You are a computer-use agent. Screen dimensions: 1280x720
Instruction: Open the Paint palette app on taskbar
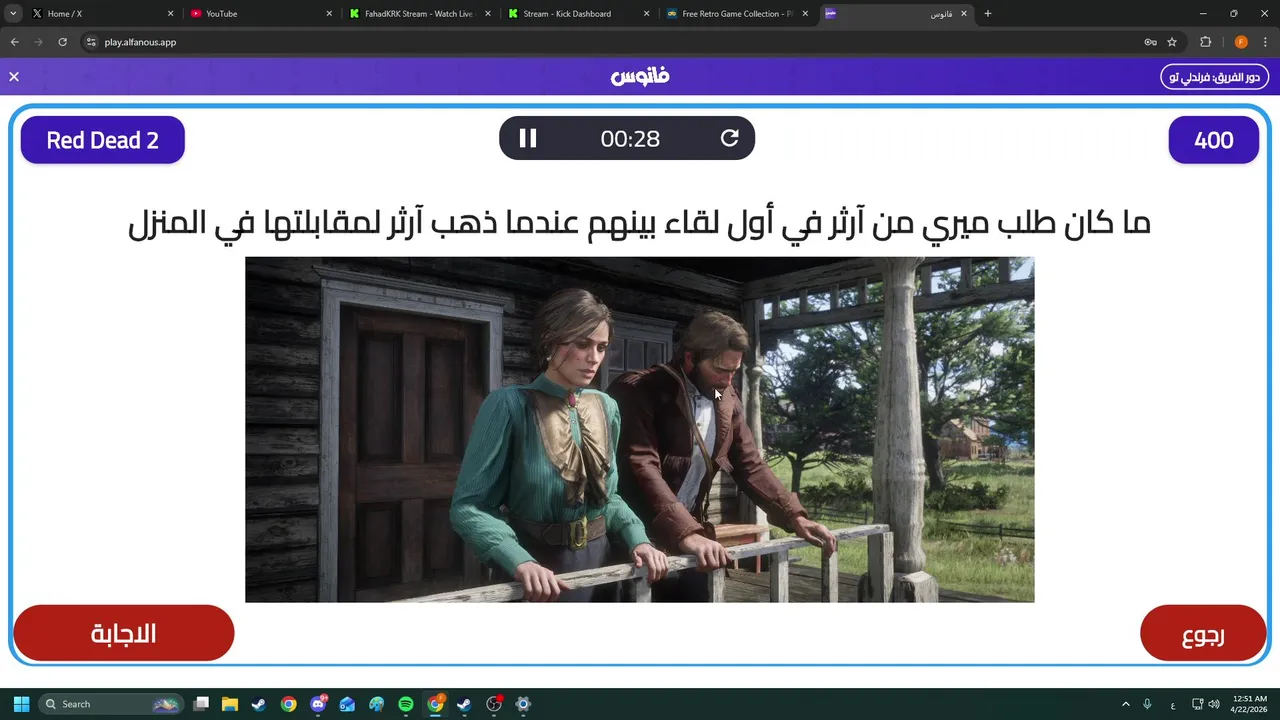point(376,704)
